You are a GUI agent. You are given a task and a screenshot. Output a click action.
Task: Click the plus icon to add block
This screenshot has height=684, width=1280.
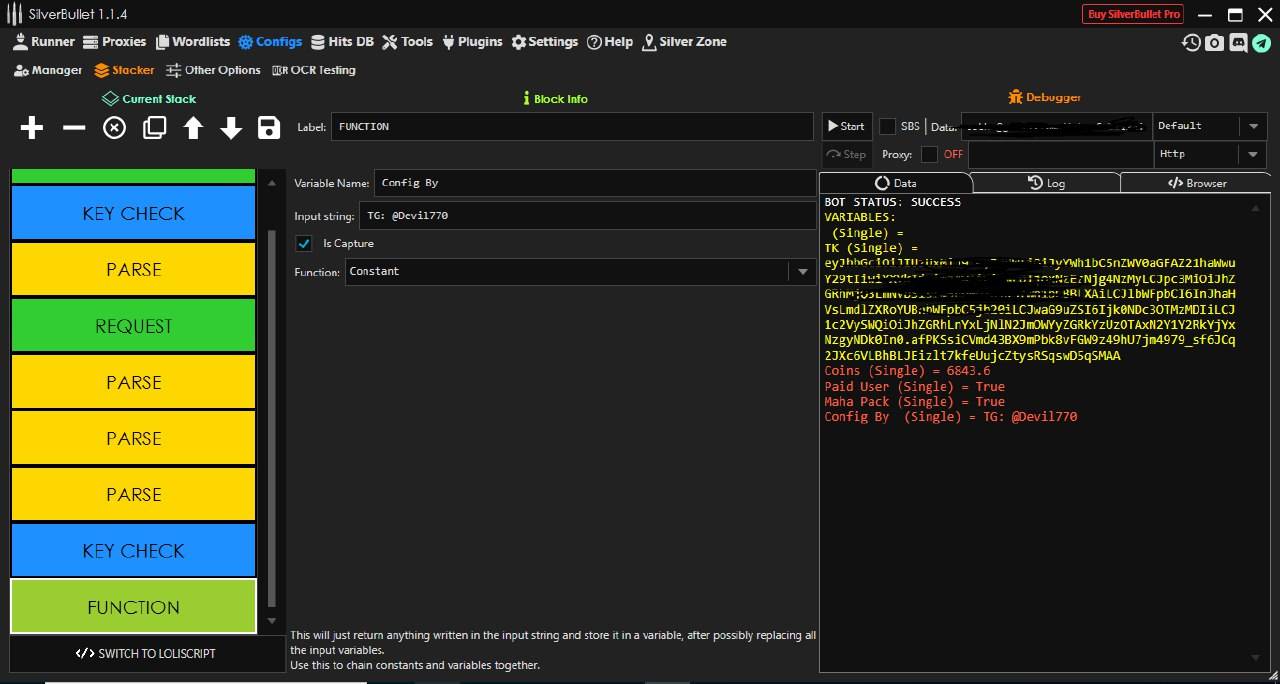coord(32,128)
